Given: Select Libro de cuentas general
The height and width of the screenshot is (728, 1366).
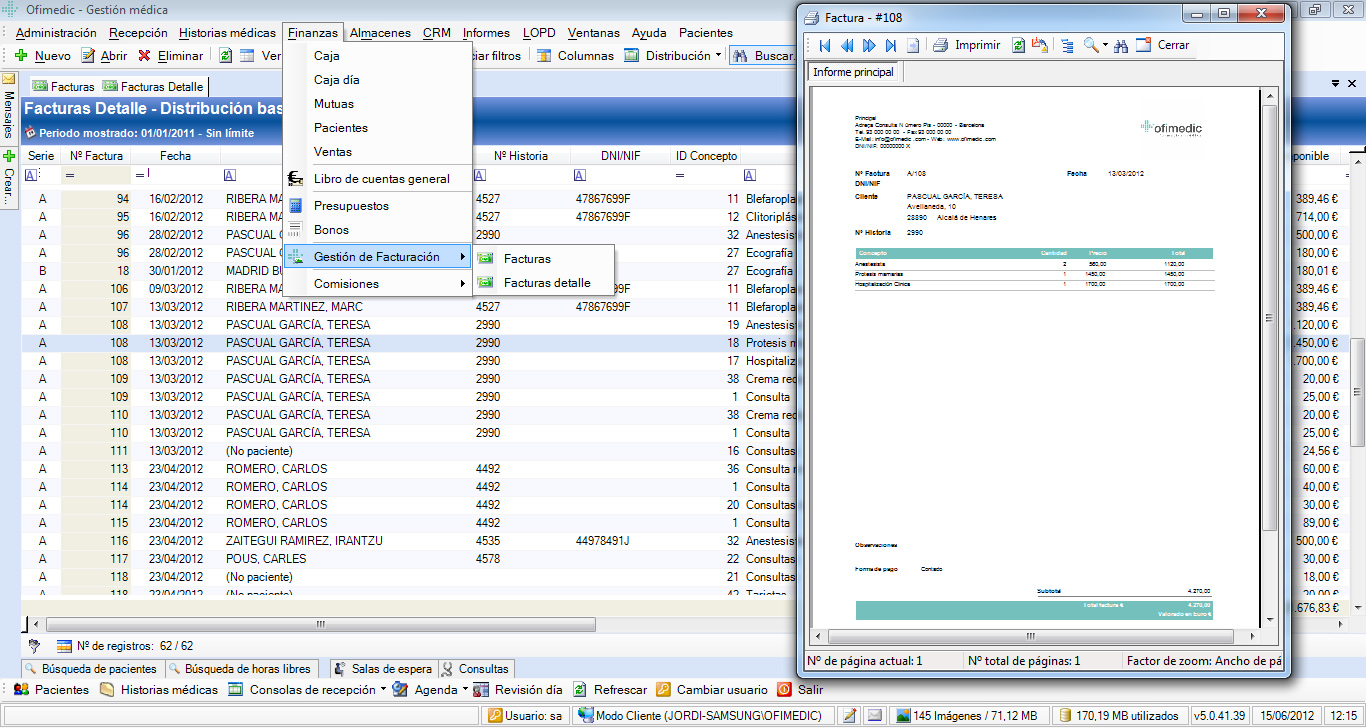Looking at the screenshot, I should [378, 179].
